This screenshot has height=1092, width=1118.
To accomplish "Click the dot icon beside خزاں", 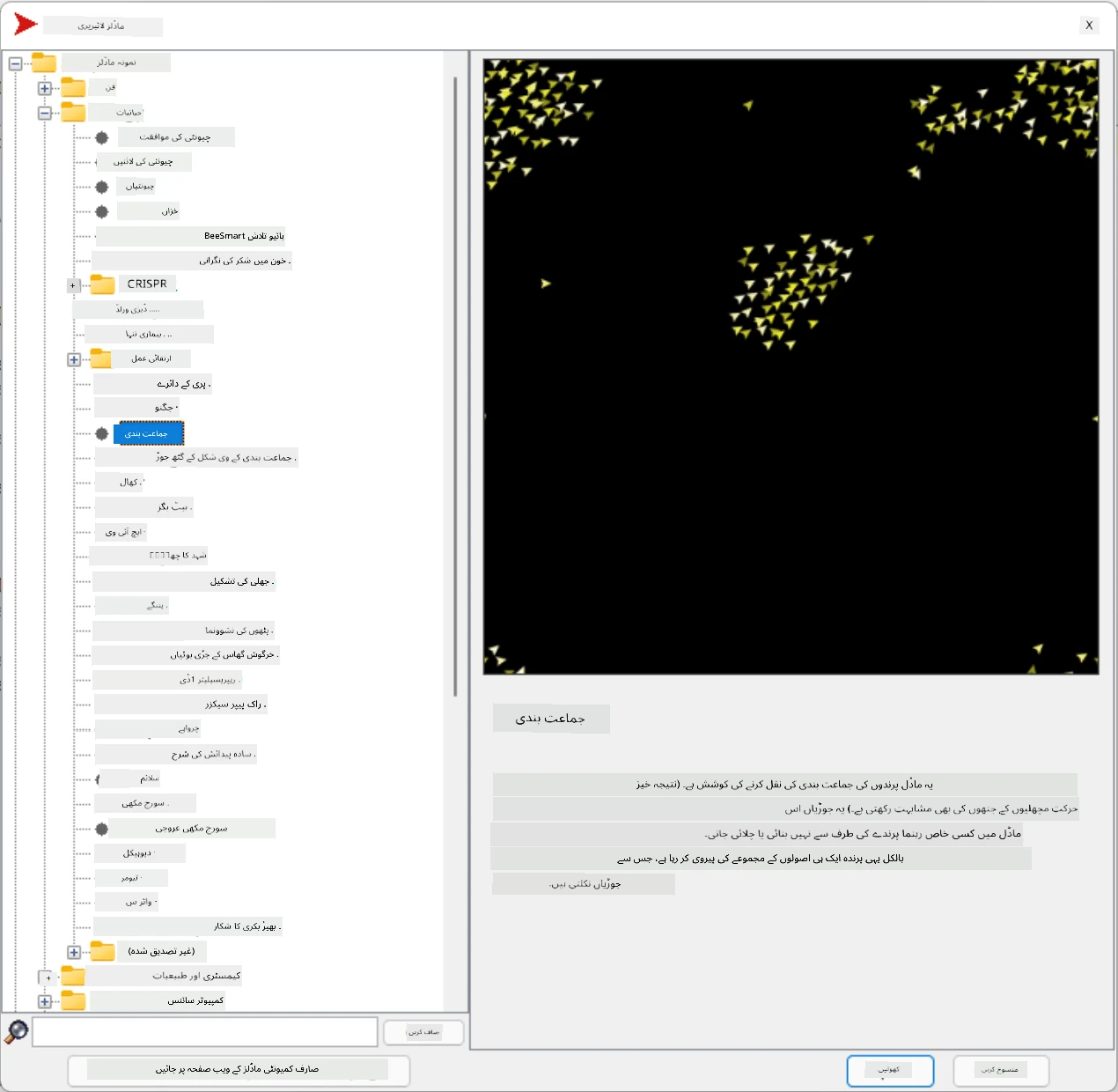I will 102,211.
